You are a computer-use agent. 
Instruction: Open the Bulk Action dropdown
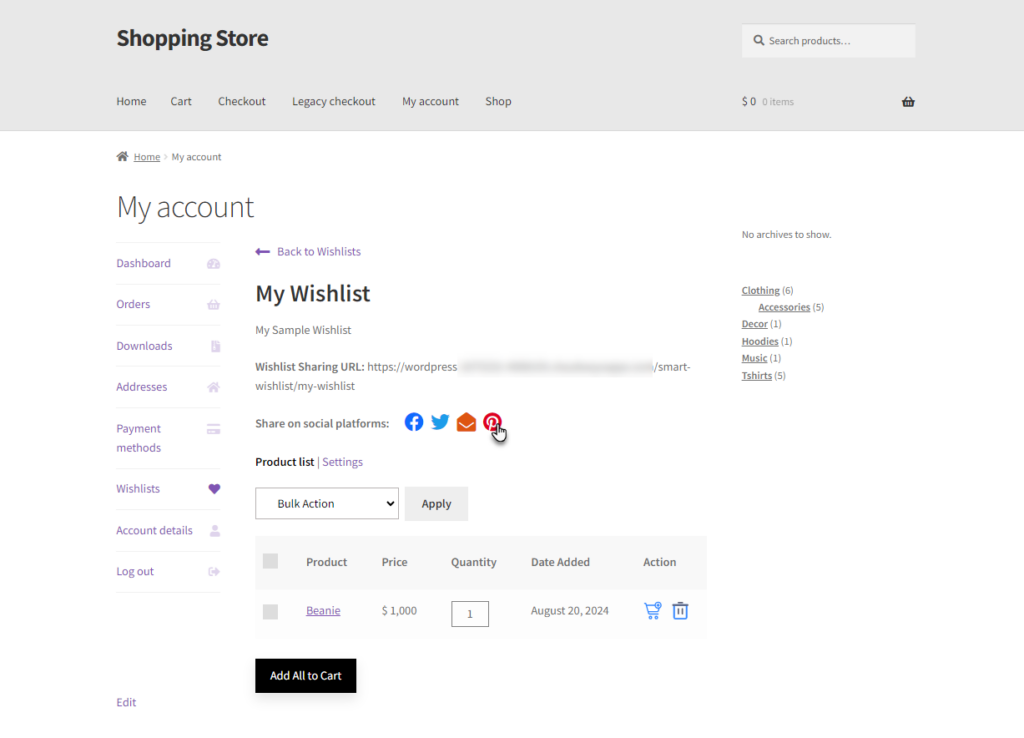(x=327, y=504)
